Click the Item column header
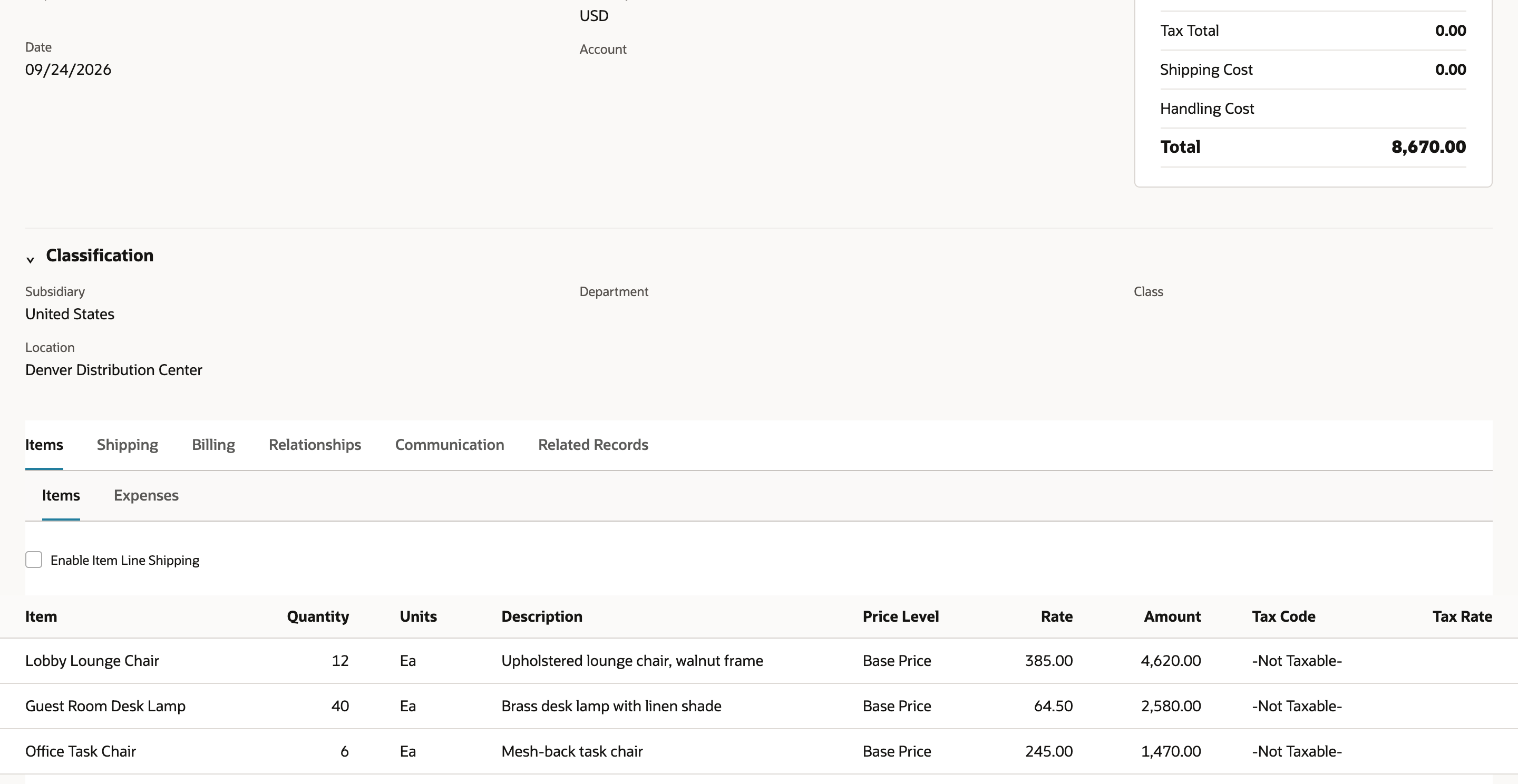This screenshot has width=1518, height=784. tap(41, 617)
